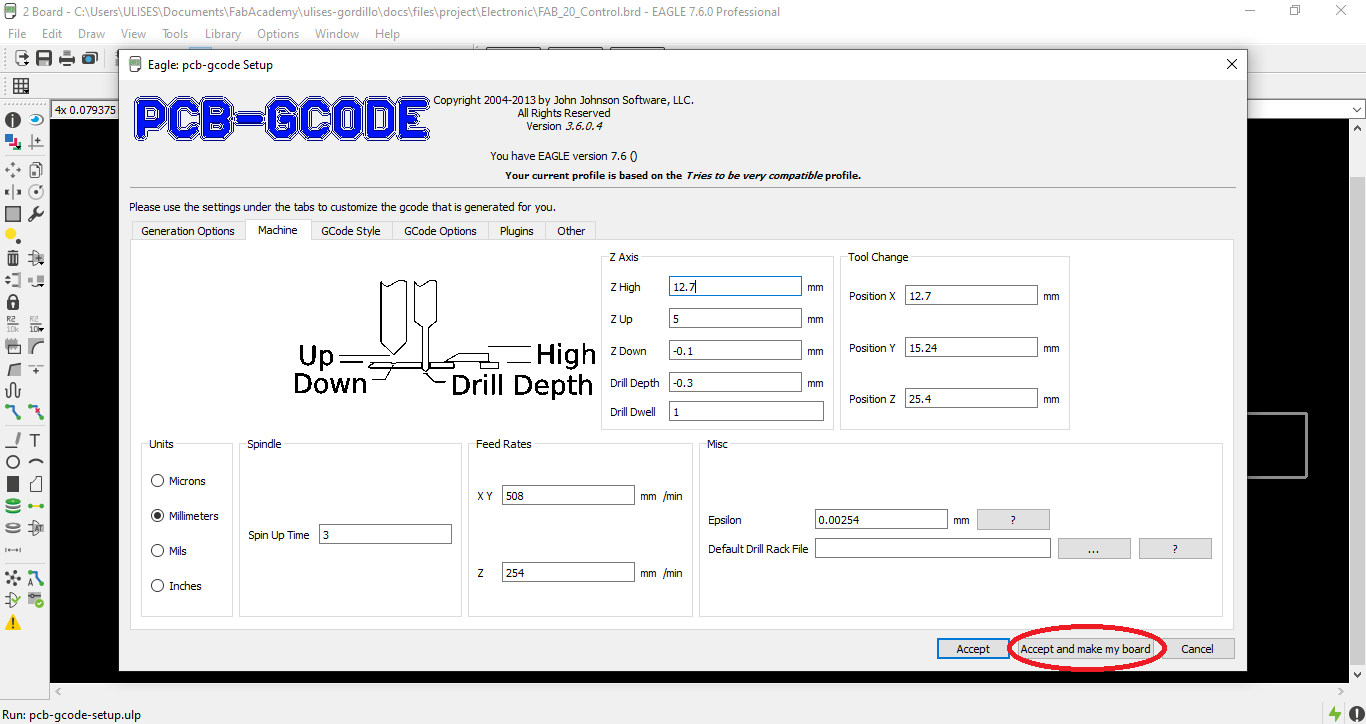Select the Rotate tool
Screen dimensions: 1366x724
click(36, 192)
